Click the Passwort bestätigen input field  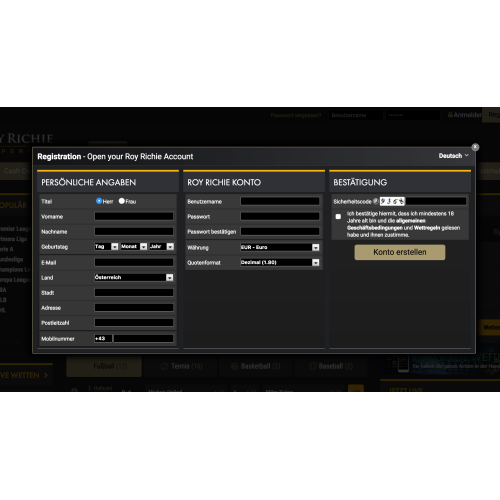click(x=280, y=231)
